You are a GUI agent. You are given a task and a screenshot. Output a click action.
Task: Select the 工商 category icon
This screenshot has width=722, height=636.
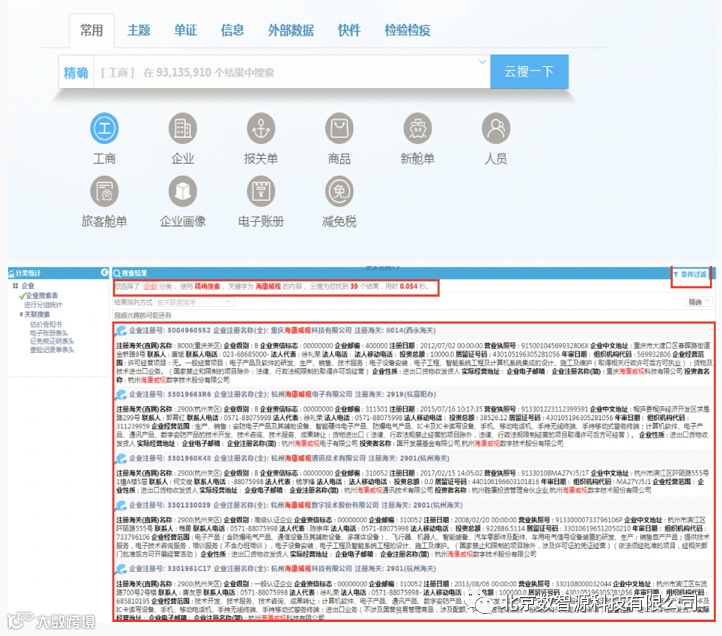[104, 128]
